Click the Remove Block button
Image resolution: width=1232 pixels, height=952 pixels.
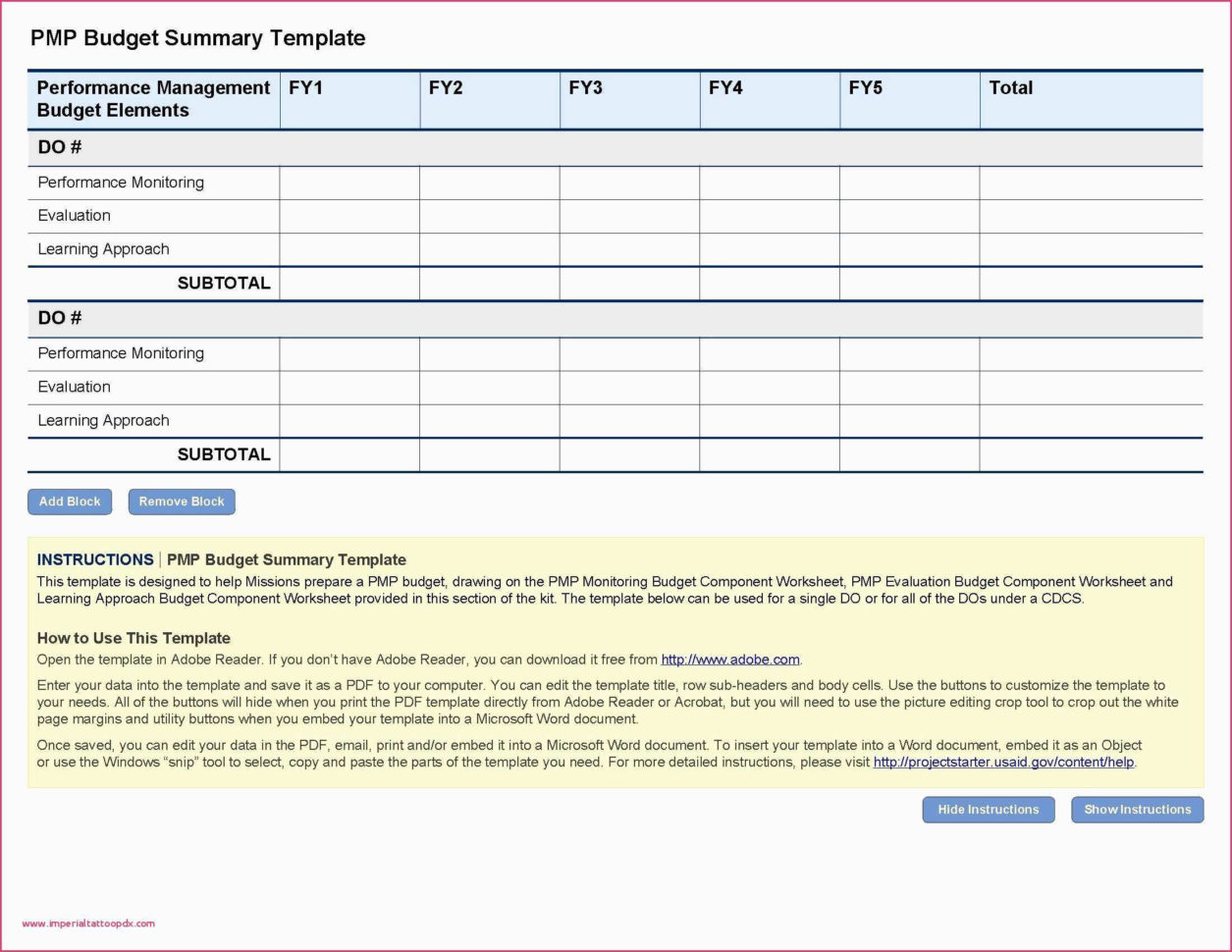click(181, 501)
